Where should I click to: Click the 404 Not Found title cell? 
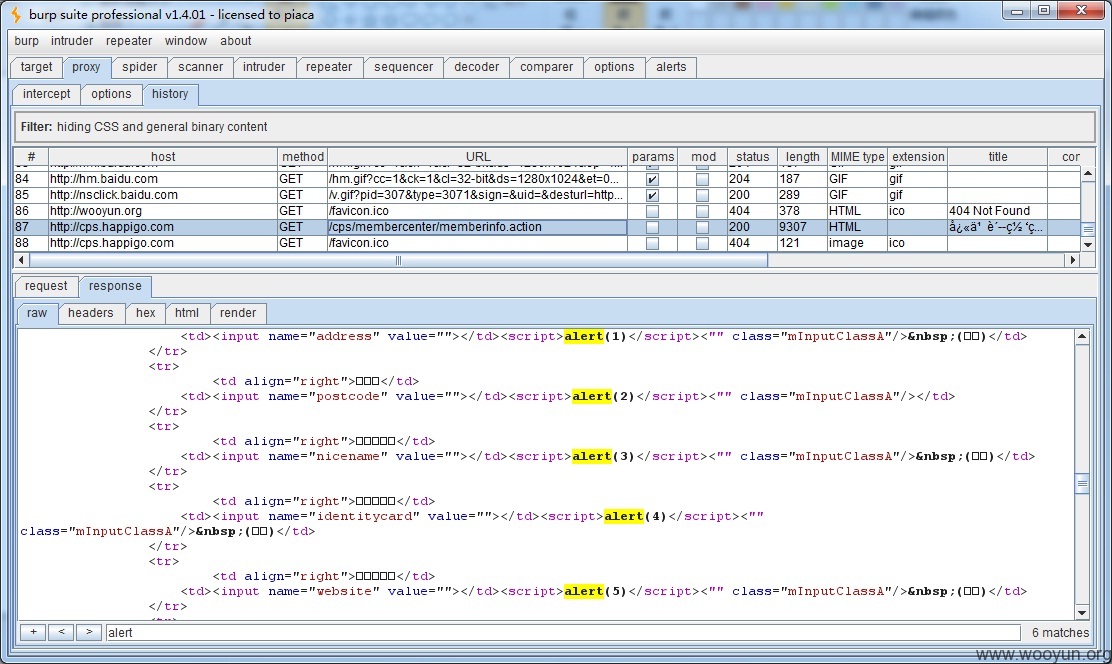(x=998, y=211)
